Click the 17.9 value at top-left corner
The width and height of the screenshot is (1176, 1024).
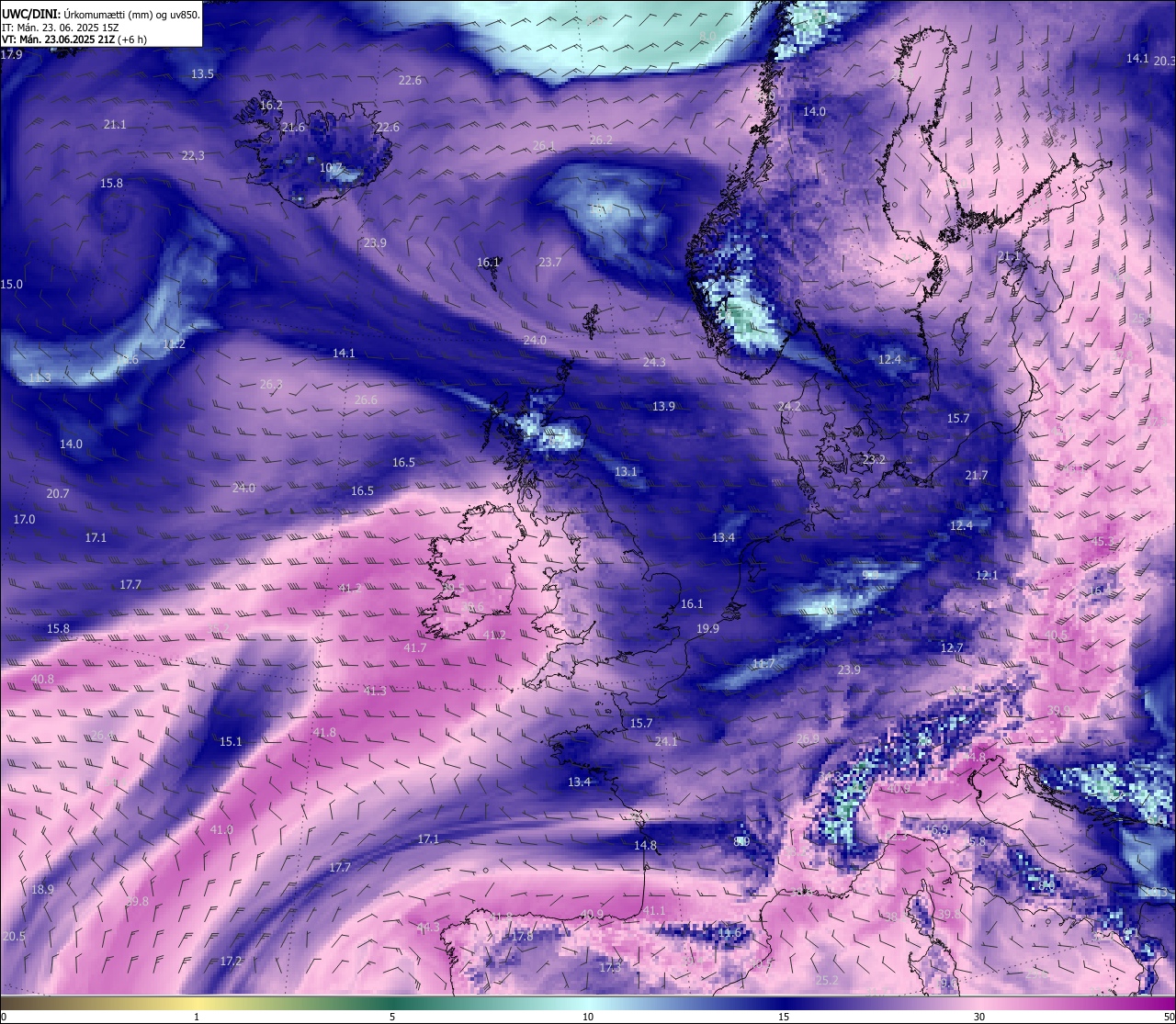(x=11, y=55)
